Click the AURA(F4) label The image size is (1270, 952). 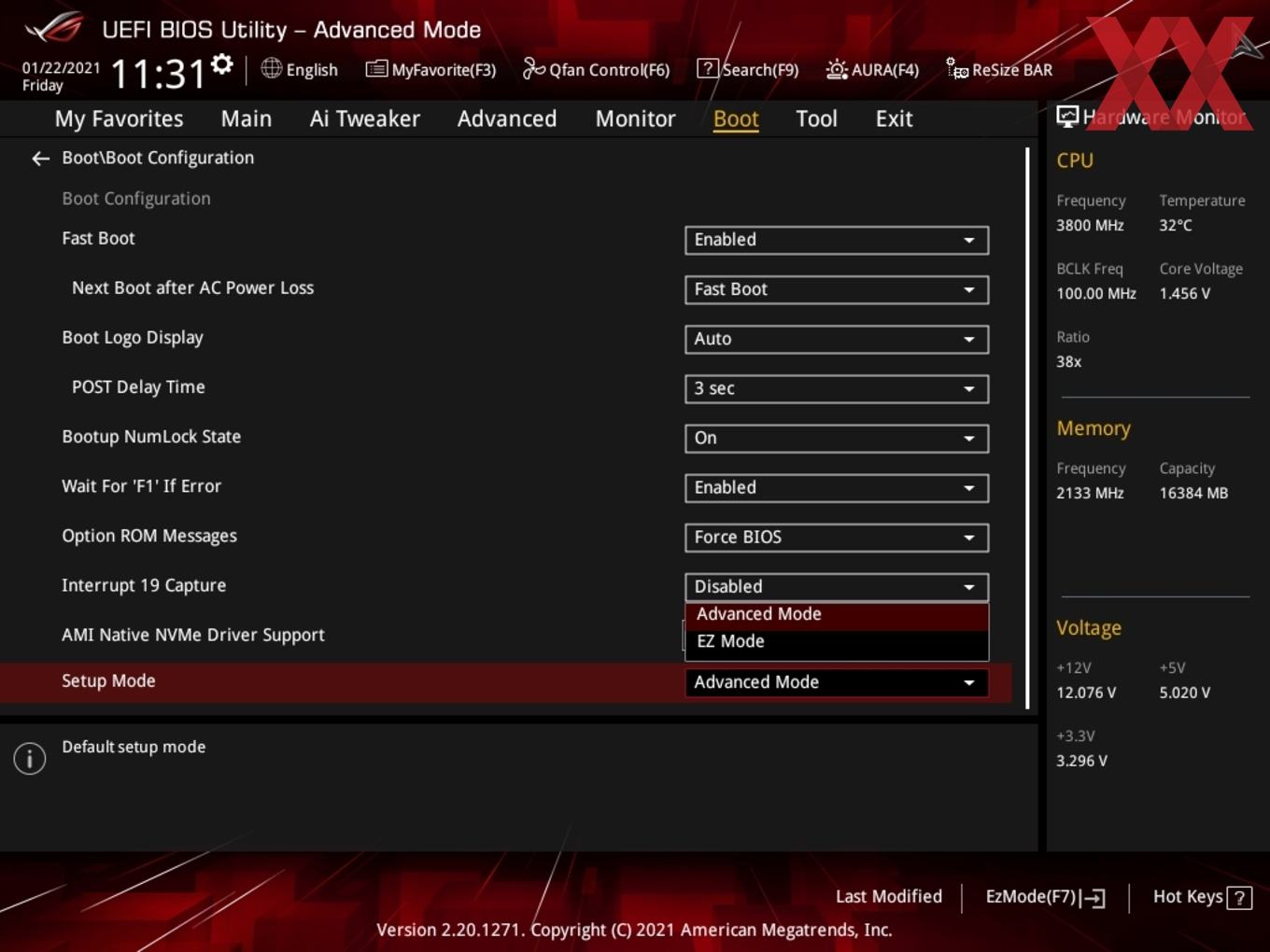[x=885, y=70]
